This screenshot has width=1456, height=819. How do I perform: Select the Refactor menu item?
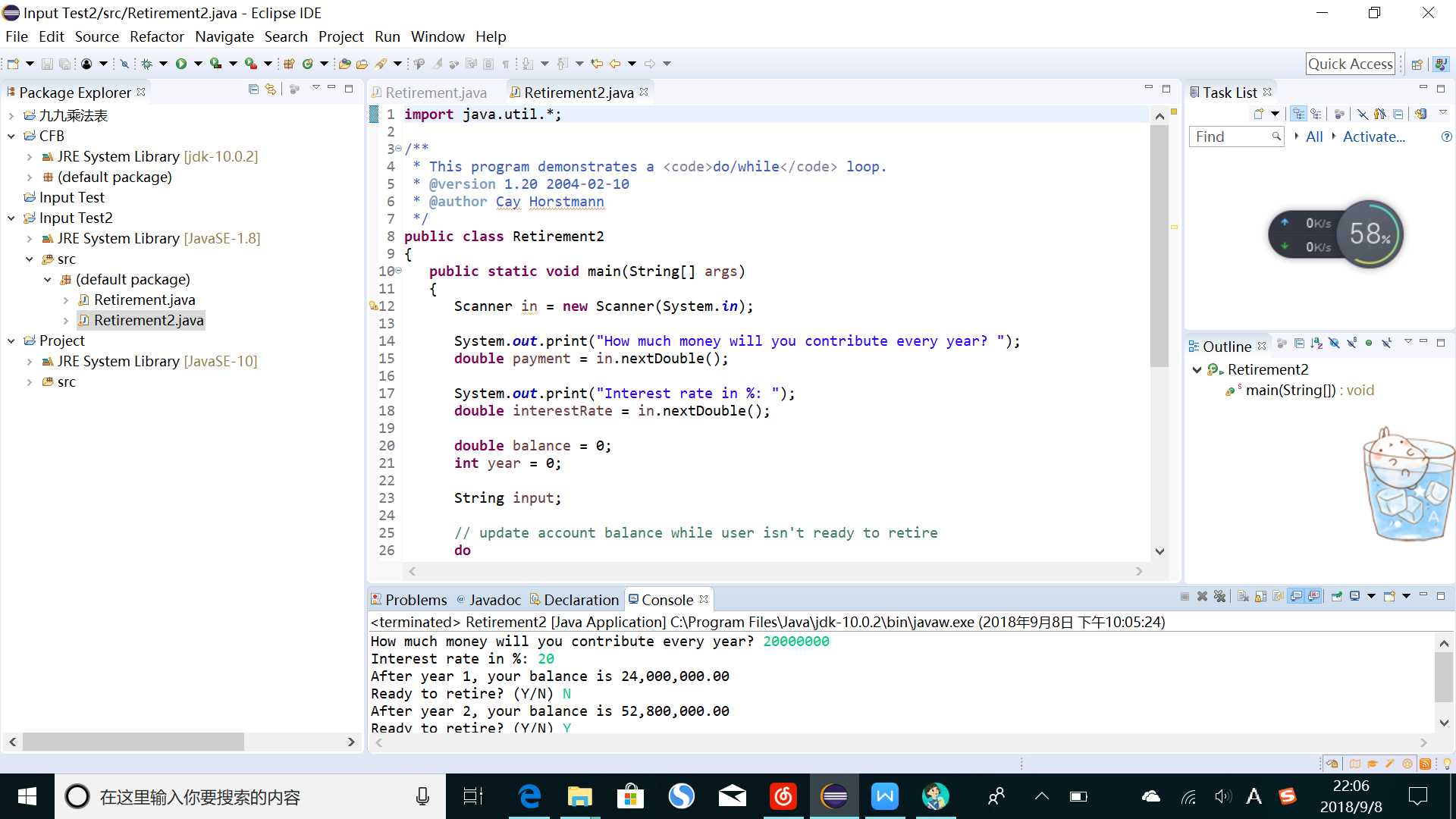[157, 36]
